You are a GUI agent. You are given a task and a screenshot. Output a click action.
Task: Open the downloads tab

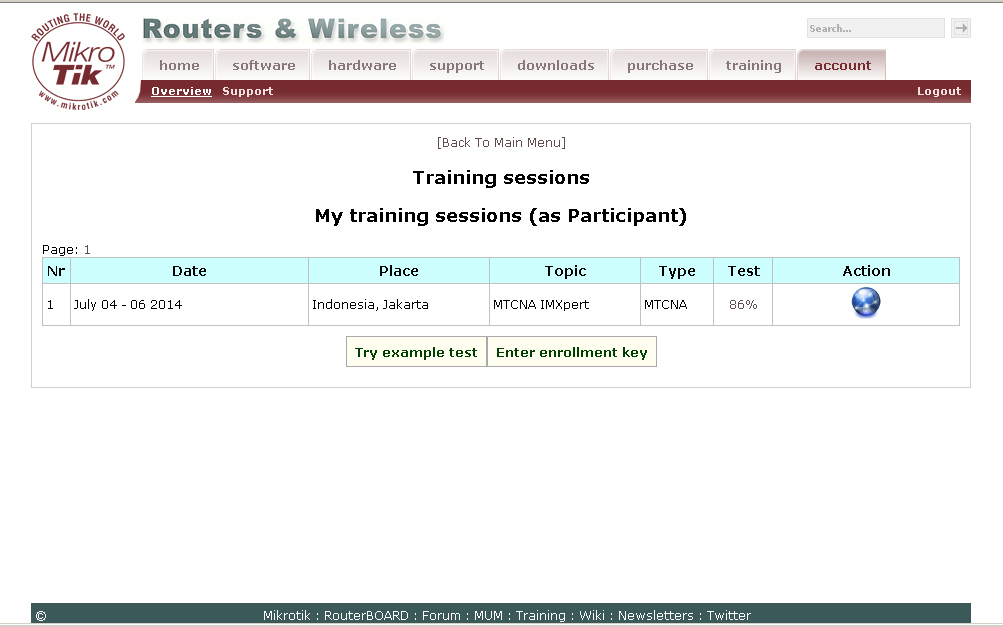point(555,65)
